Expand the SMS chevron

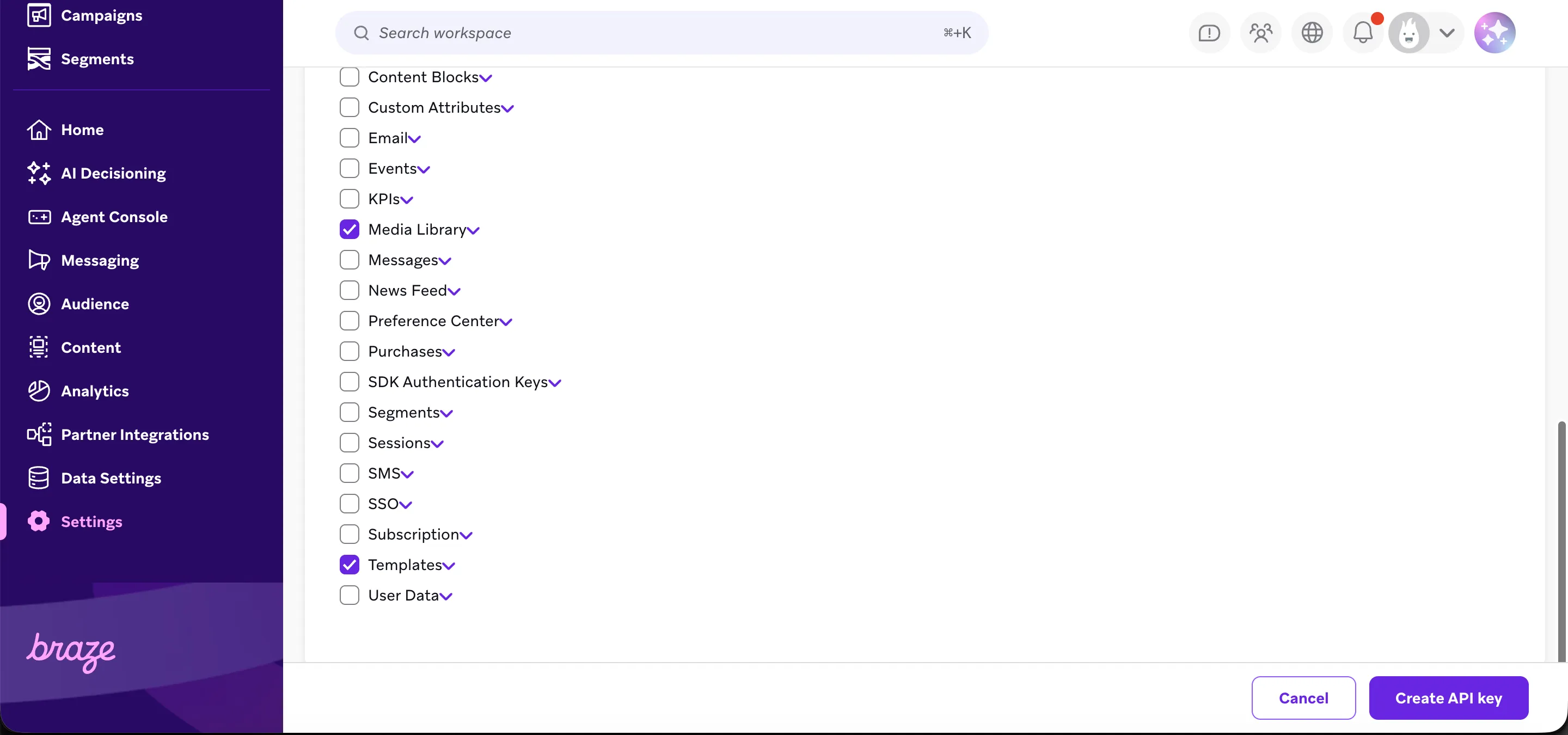coord(407,475)
